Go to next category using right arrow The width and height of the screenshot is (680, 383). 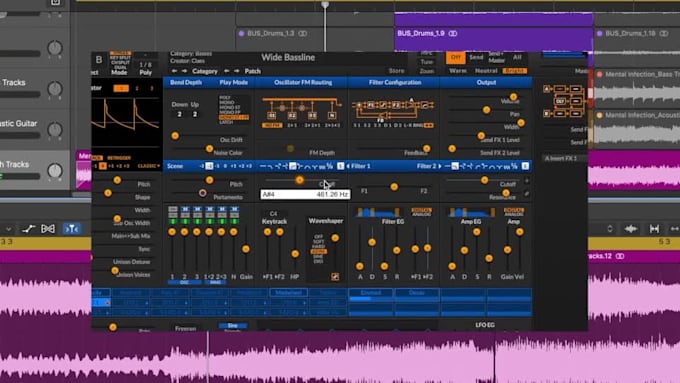[x=184, y=71]
